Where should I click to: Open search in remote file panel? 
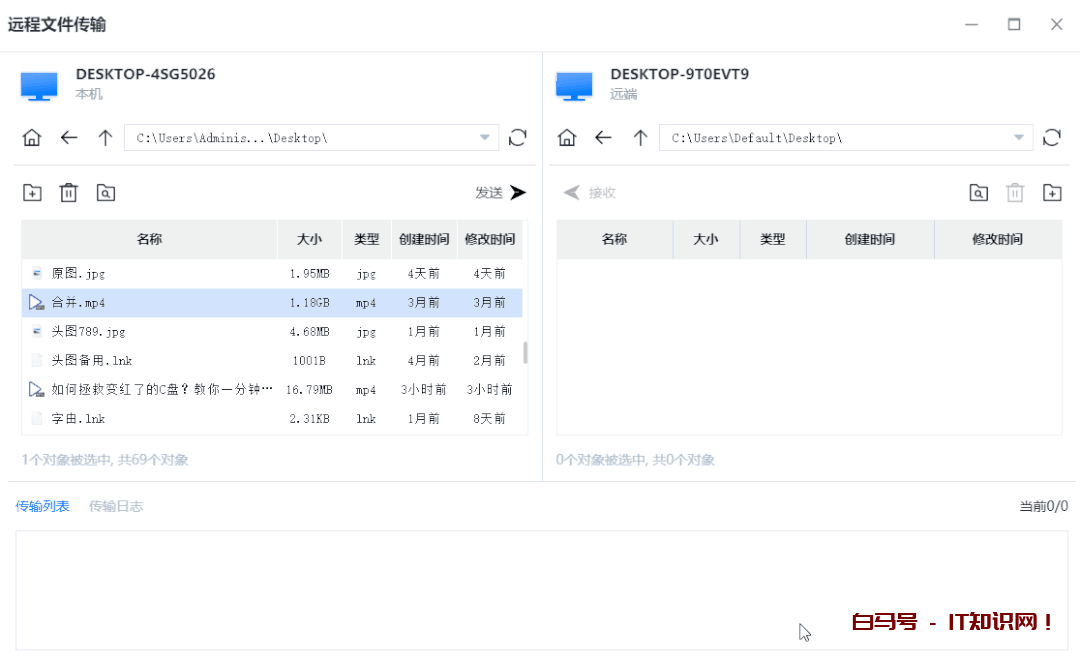point(979,193)
